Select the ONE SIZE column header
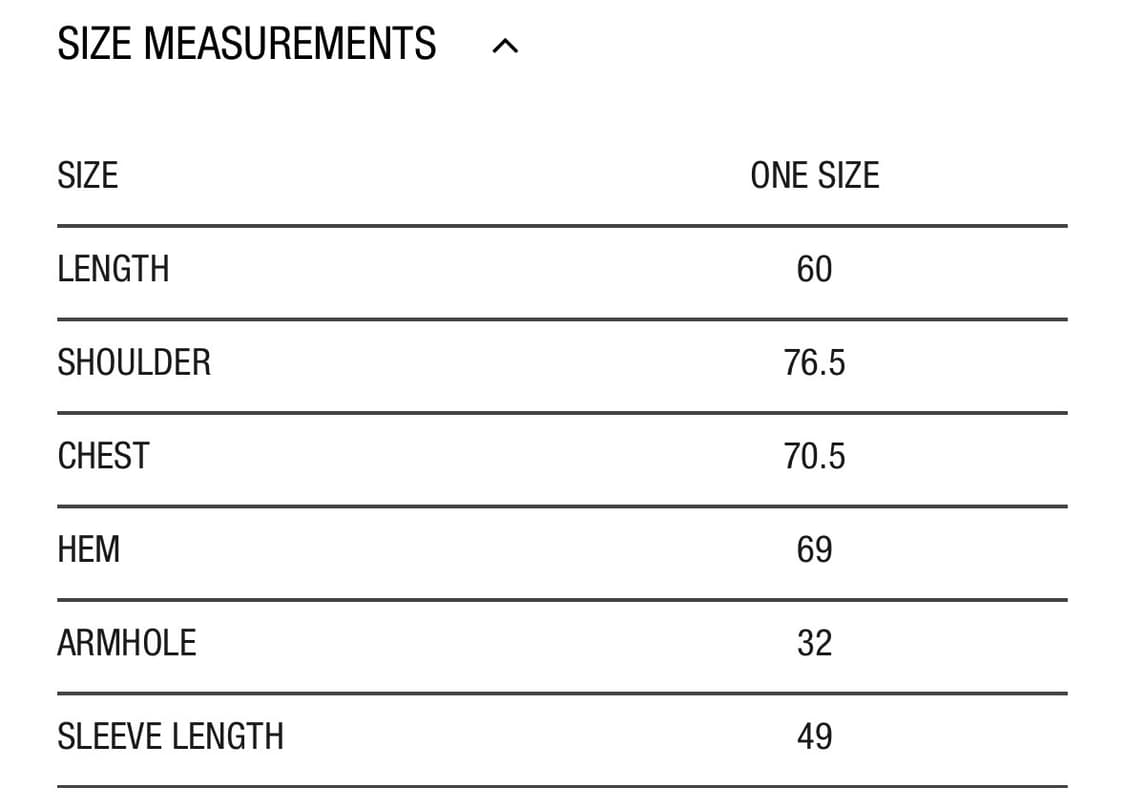 (814, 176)
